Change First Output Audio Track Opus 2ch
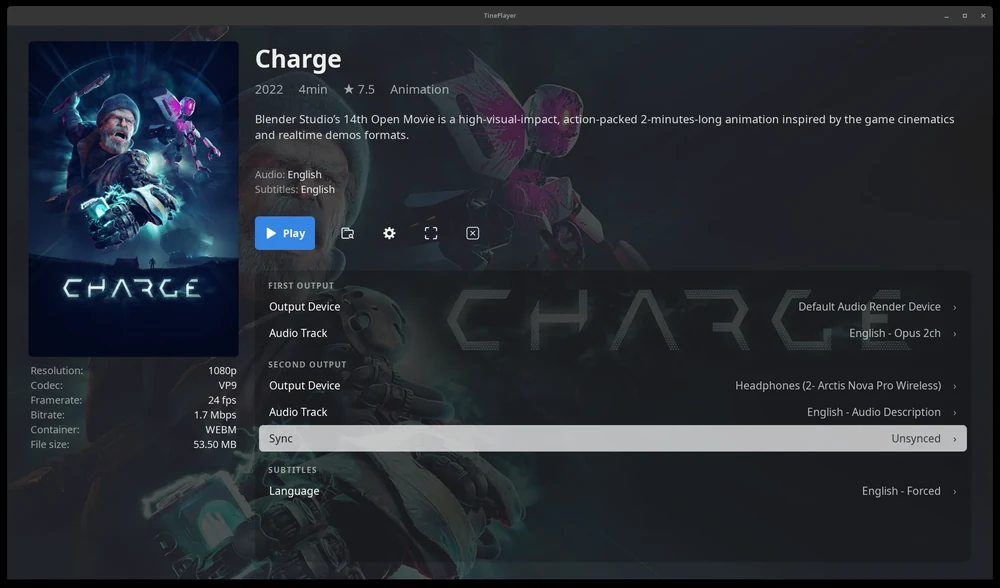The height and width of the screenshot is (588, 1000). click(613, 333)
